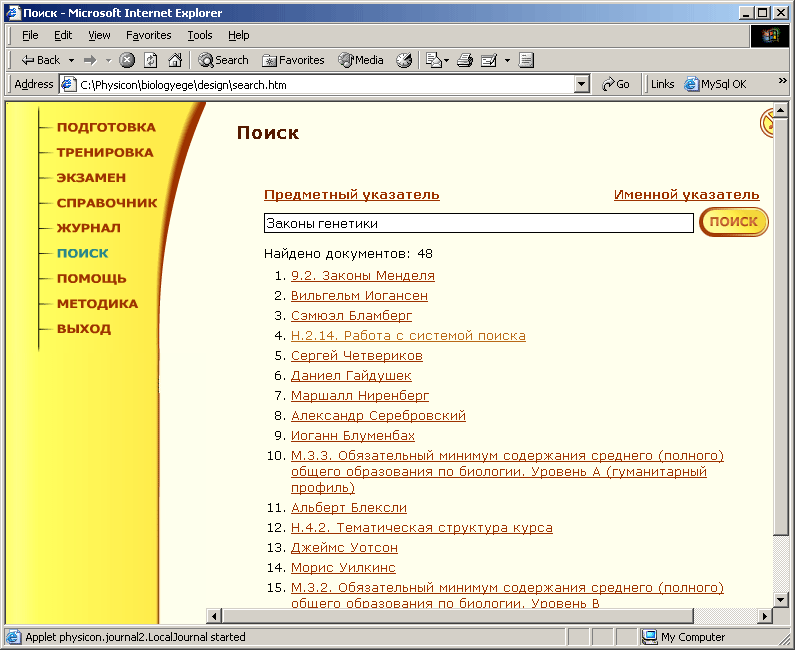
Task: Select ПОИСК in the sidebar
Action: (x=83, y=254)
